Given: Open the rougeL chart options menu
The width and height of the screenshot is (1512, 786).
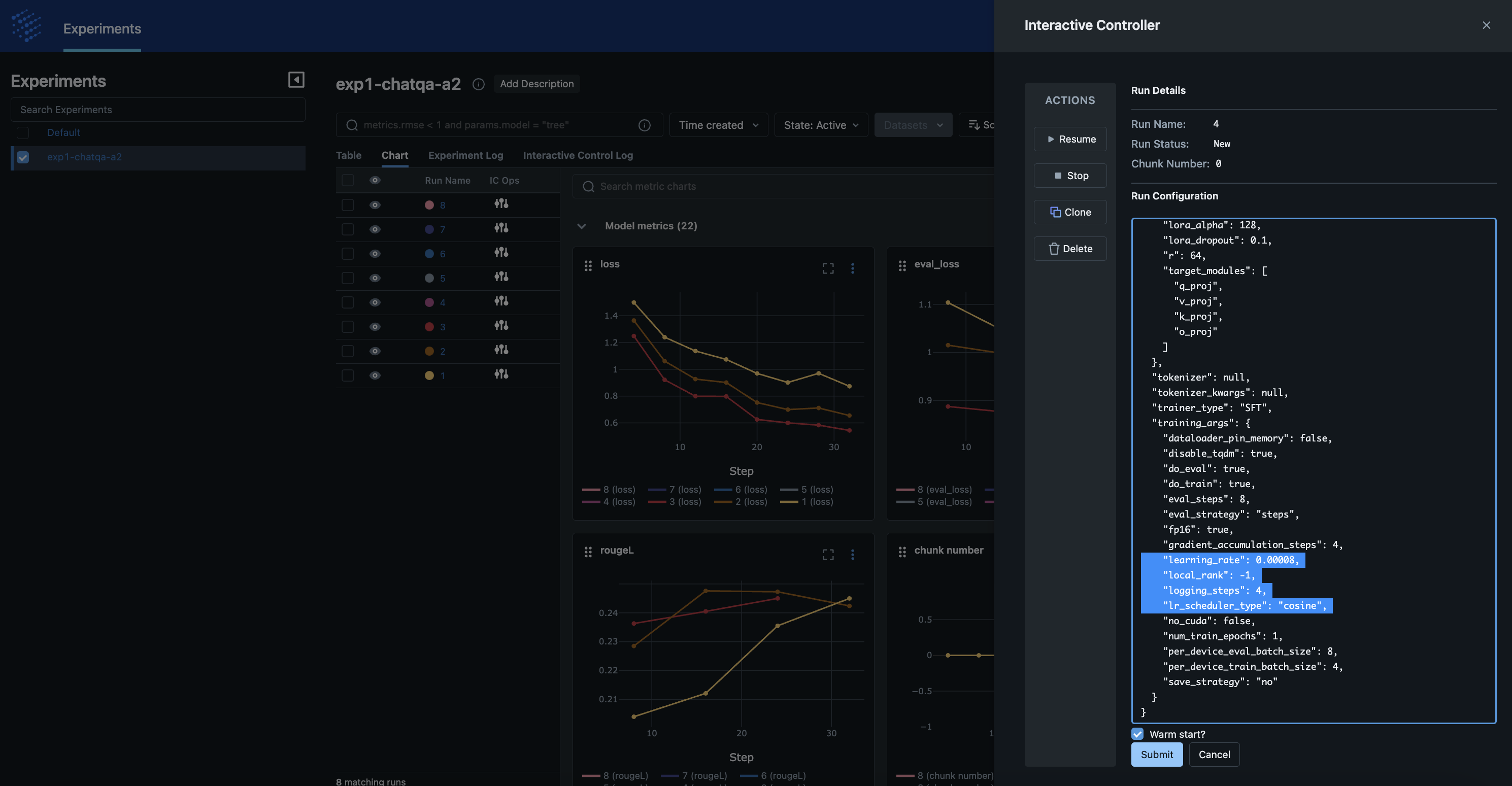Looking at the screenshot, I should pyautogui.click(x=852, y=554).
